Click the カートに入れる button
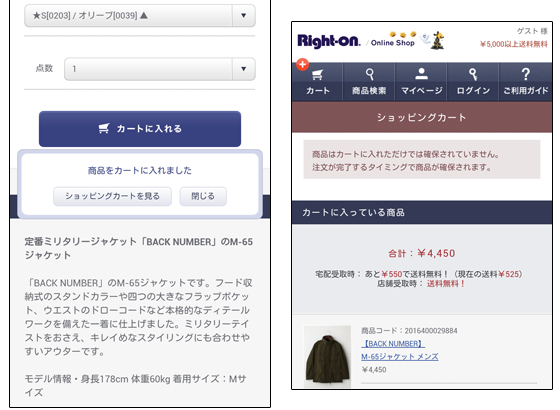The height and width of the screenshot is (410, 560). pyautogui.click(x=140, y=129)
